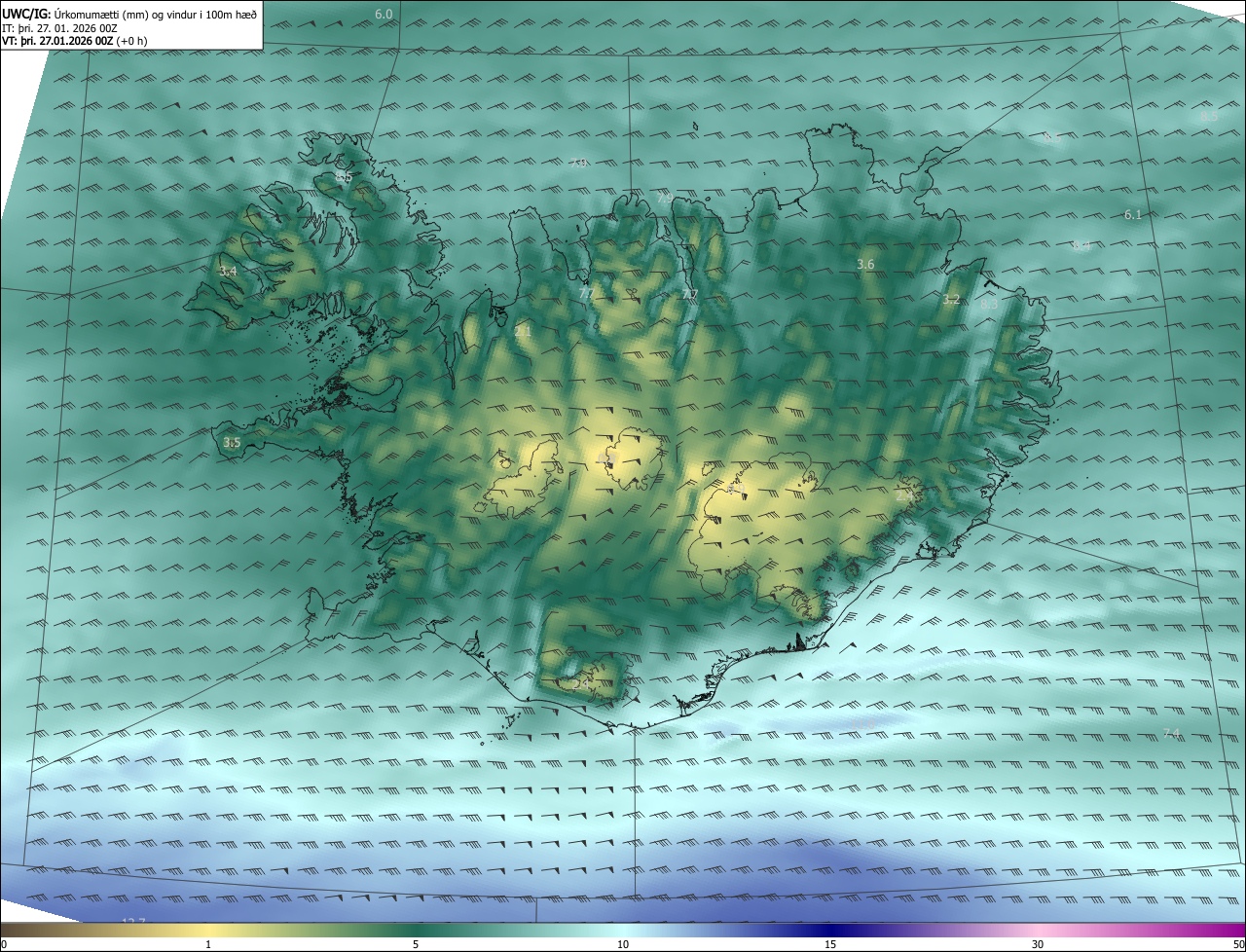Viewport: 1246px width, 952px height.
Task: Click the UWC/IG Úrkomumætti title line
Action: click(x=129, y=15)
